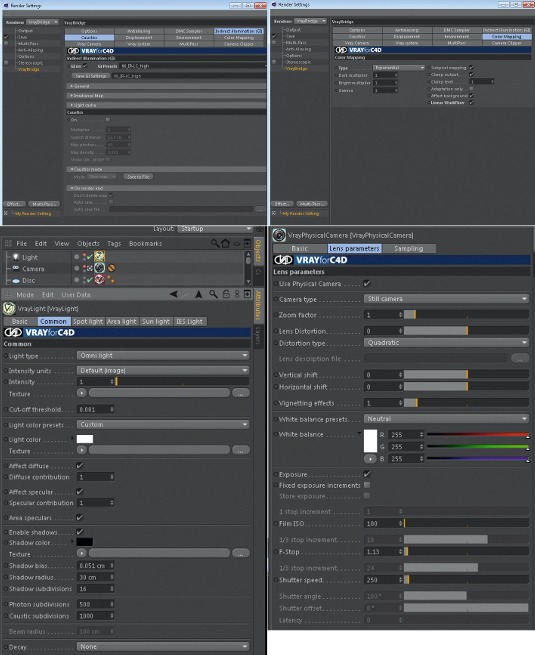Expand the Irradiance Map section in Render Settings
This screenshot has width=535, height=655.
[166, 95]
